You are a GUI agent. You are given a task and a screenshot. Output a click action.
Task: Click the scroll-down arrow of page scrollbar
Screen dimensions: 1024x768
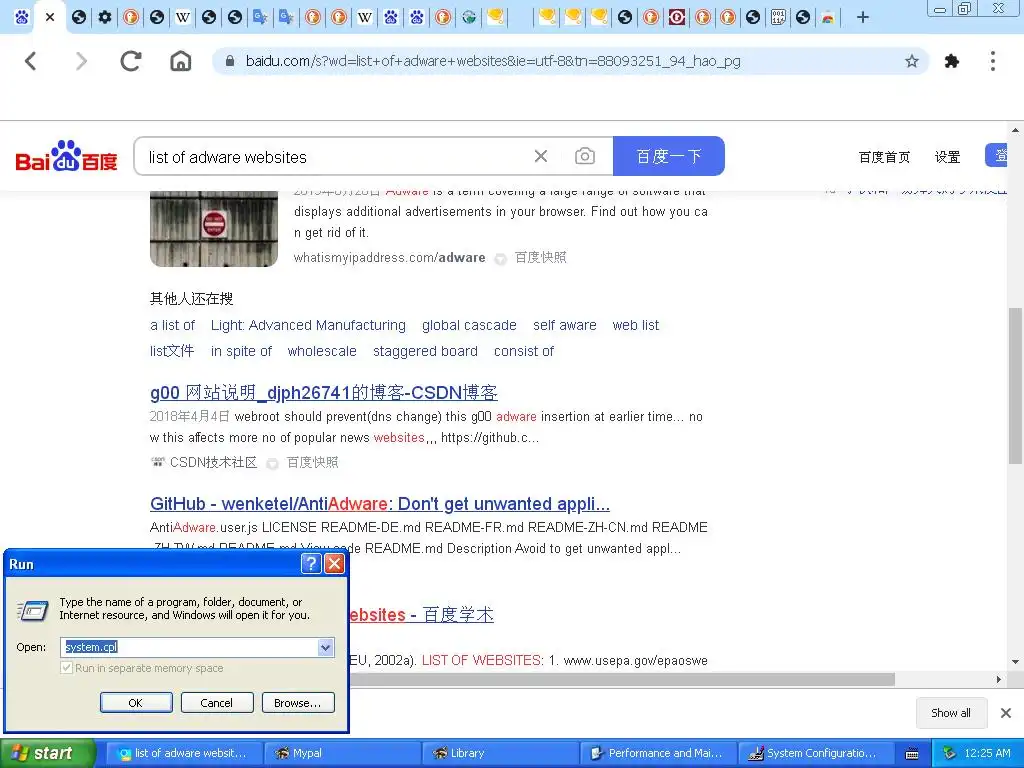(x=1015, y=662)
